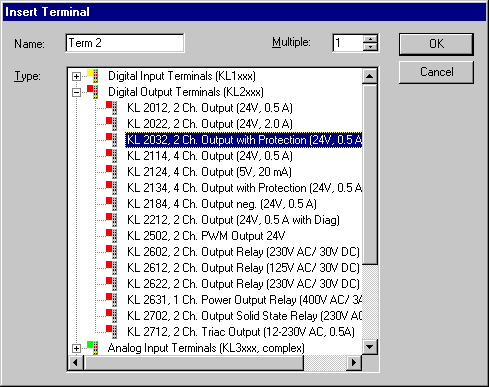
Task: Click the KL 2712 triac output icon
Action: [x=112, y=332]
